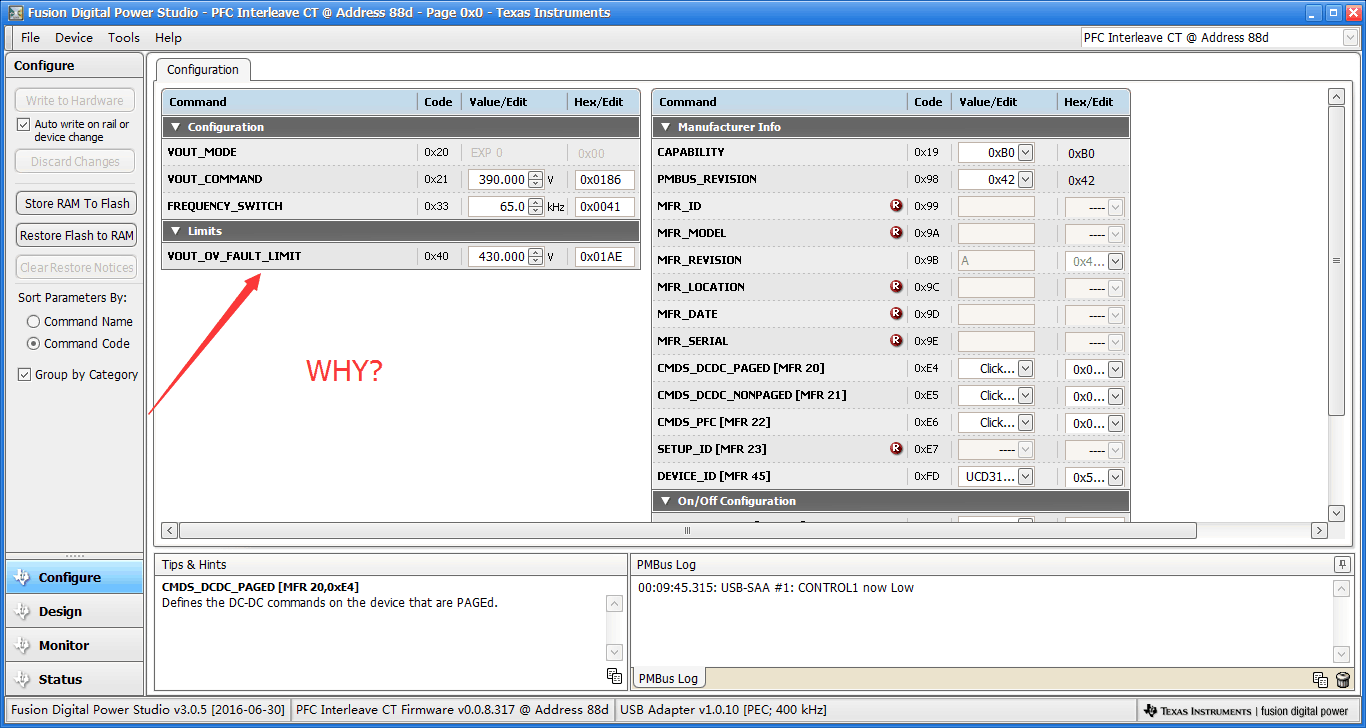This screenshot has width=1366, height=728.
Task: Open the File menu
Action: click(x=30, y=37)
